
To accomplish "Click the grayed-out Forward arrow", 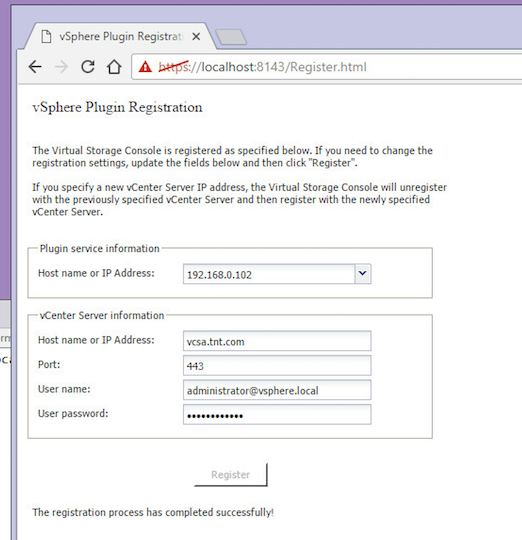I will (62, 67).
